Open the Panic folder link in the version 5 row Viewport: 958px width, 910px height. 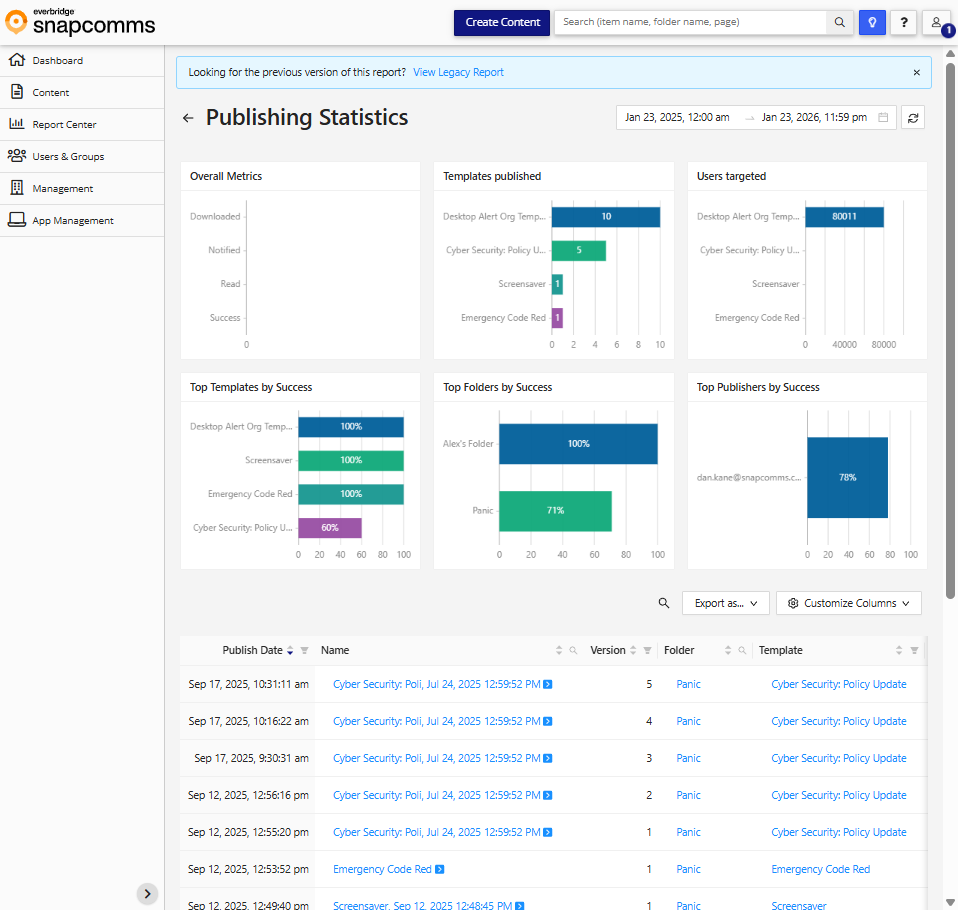point(688,684)
